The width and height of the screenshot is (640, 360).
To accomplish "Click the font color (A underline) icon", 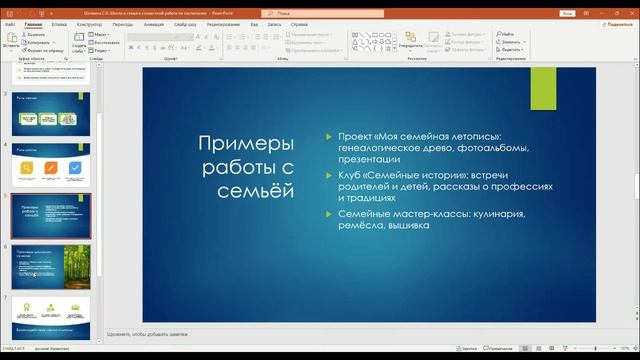I will click(x=212, y=48).
